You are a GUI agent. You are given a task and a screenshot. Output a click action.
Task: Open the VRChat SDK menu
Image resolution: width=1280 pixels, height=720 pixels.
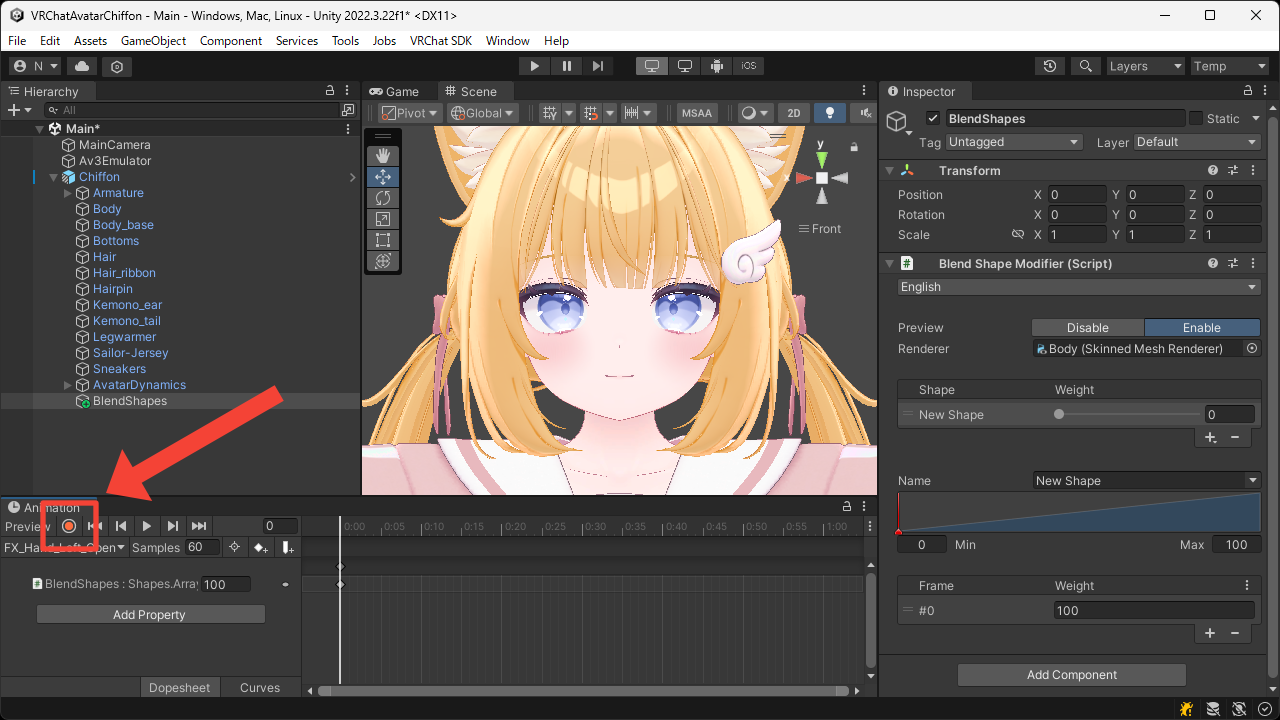pyautogui.click(x=440, y=41)
